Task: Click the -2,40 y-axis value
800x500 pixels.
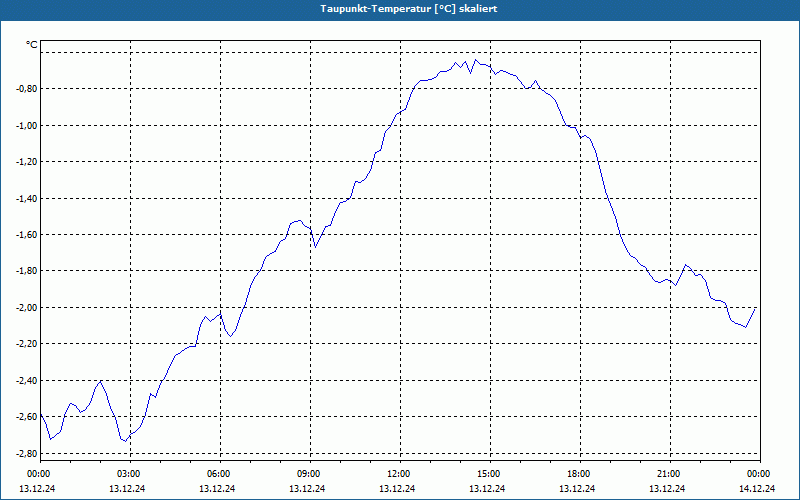Action: pos(28,381)
